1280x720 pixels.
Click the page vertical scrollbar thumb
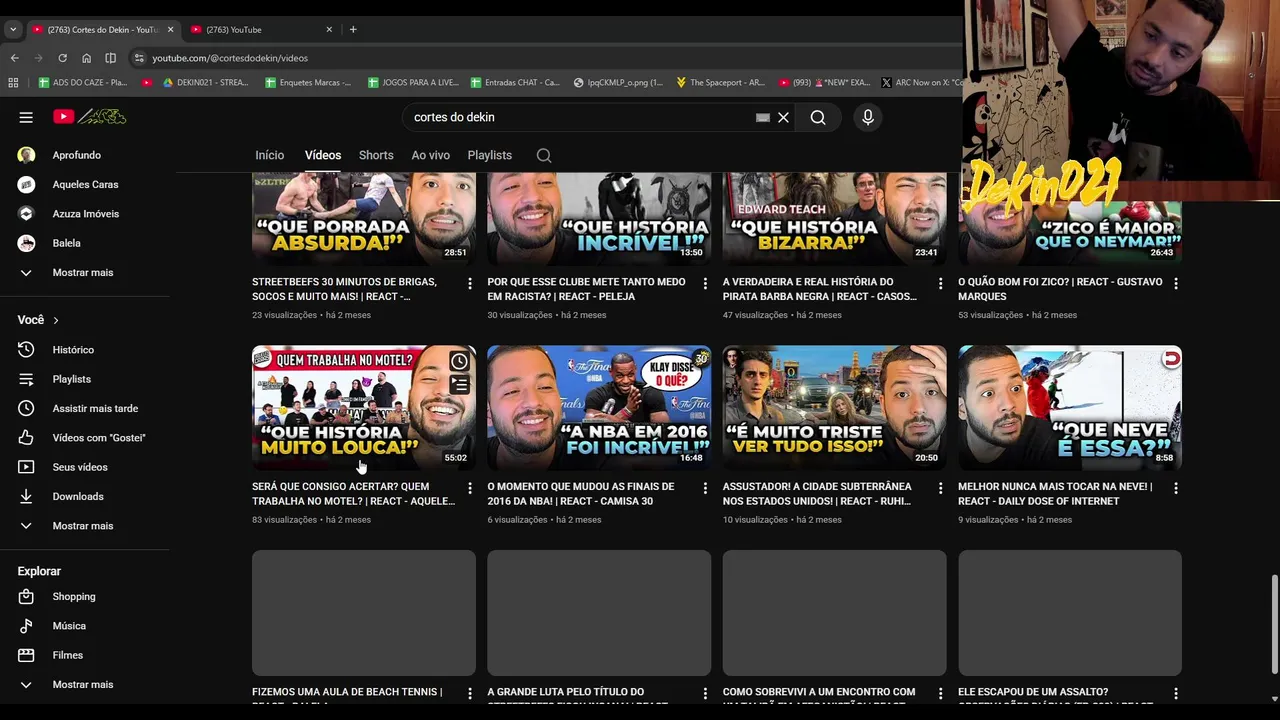[1274, 624]
